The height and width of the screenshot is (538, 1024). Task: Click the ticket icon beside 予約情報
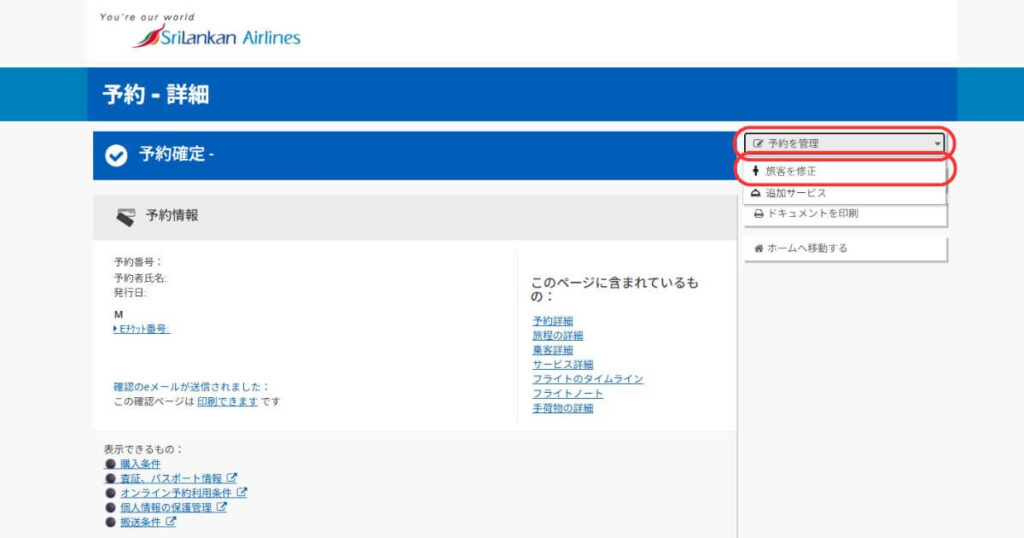(x=125, y=217)
